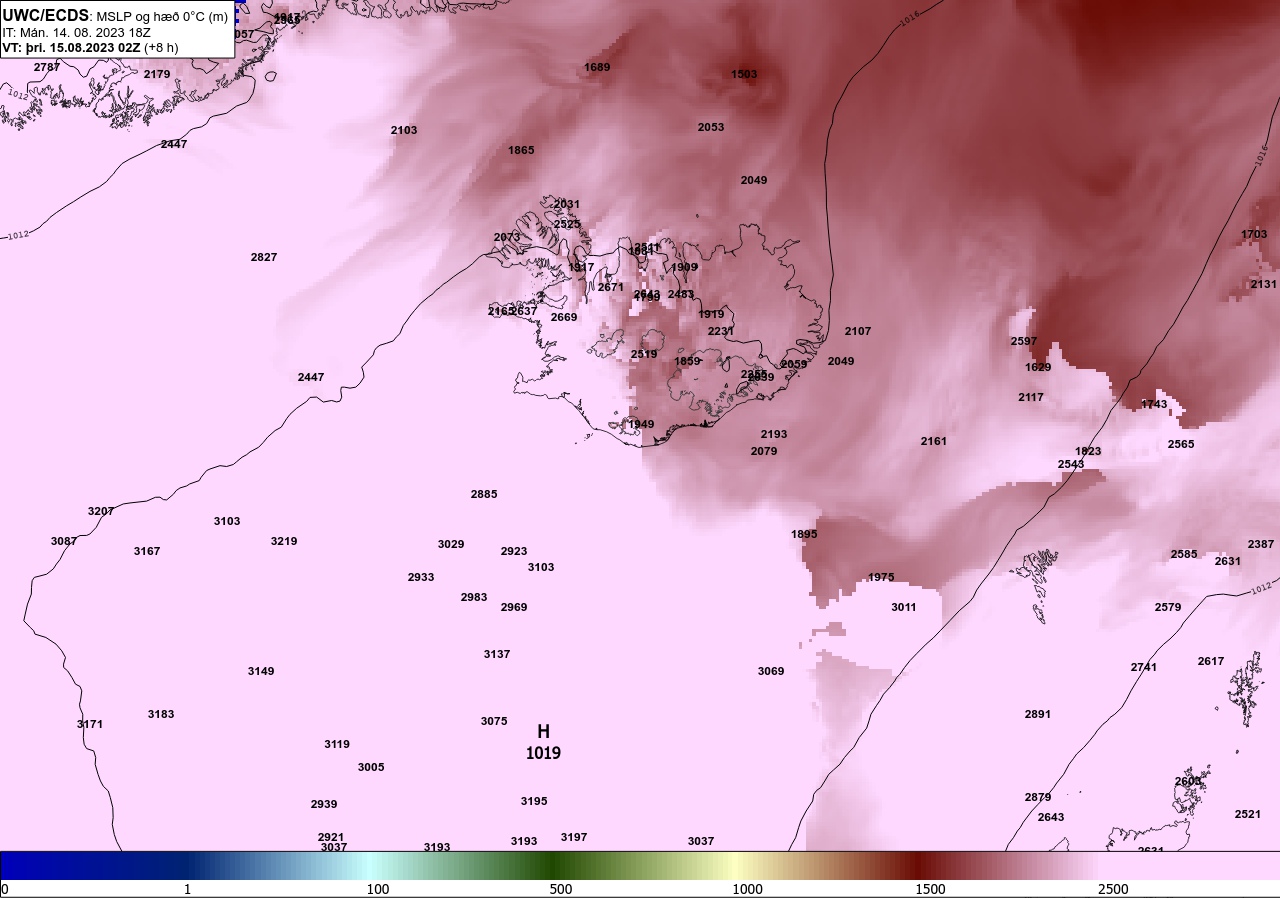This screenshot has width=1280, height=898.
Task: Select the 2500 tick on the colour scale
Action: pyautogui.click(x=1113, y=889)
